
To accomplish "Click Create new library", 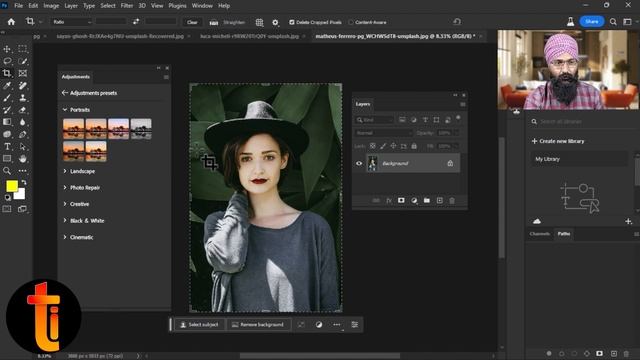I will [x=558, y=141].
